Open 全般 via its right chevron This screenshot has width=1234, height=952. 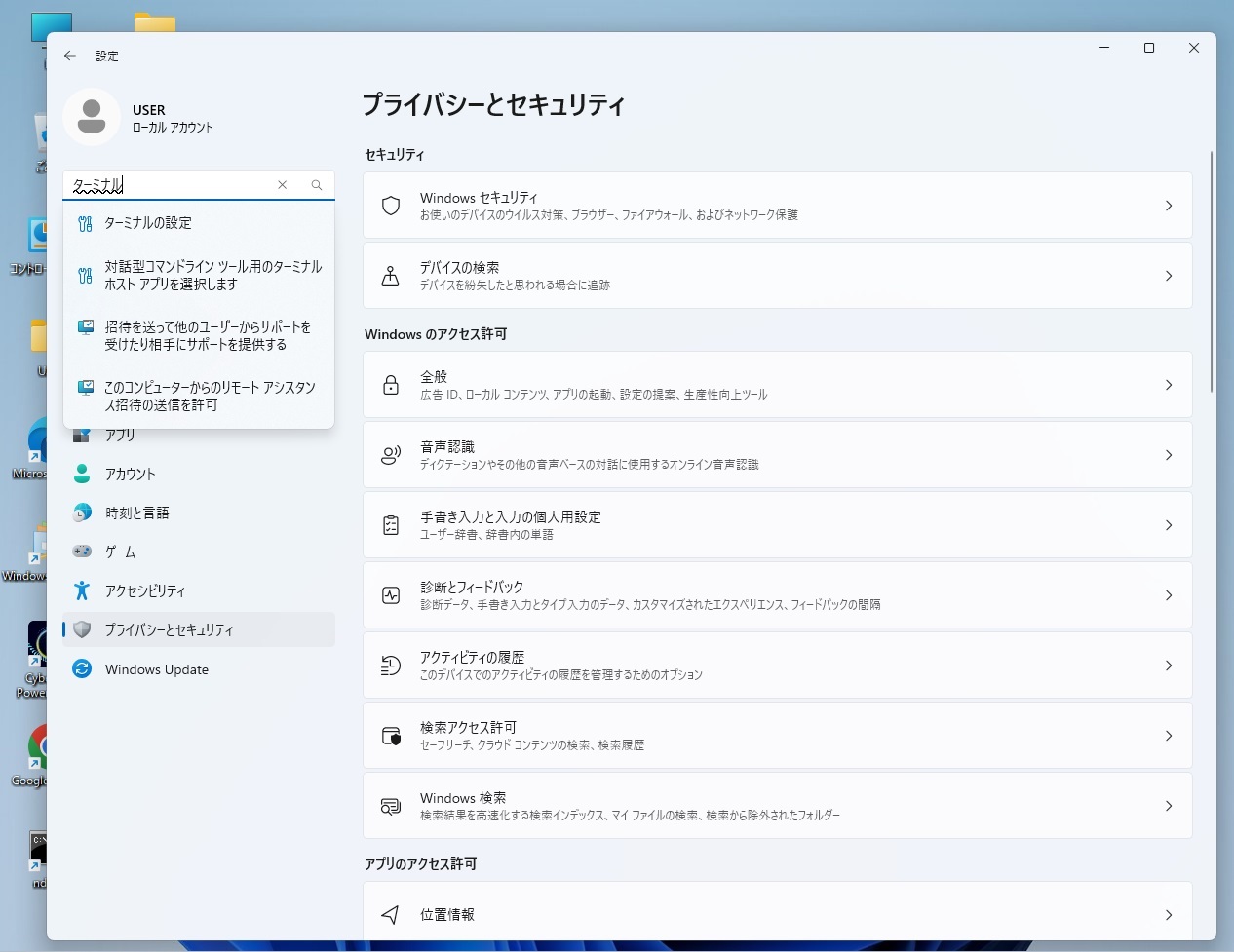coord(1169,385)
